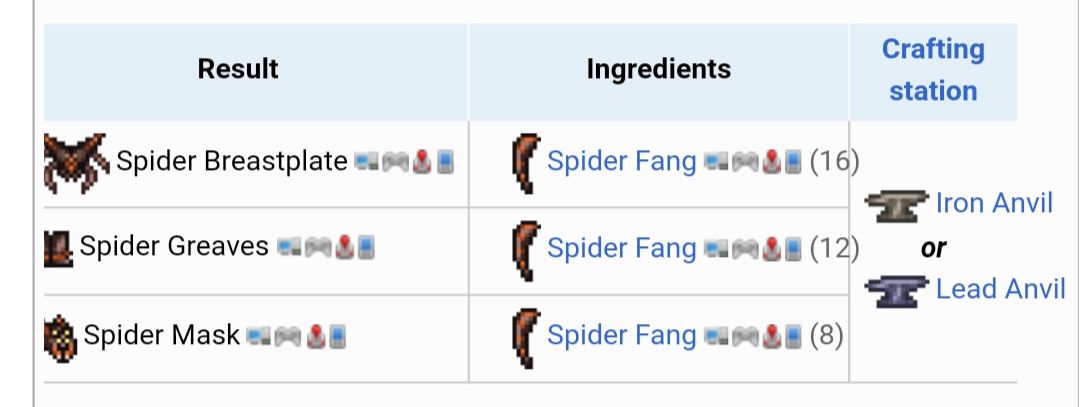The height and width of the screenshot is (407, 1079).
Task: Open the Iron Anvil link
Action: pyautogui.click(x=994, y=204)
